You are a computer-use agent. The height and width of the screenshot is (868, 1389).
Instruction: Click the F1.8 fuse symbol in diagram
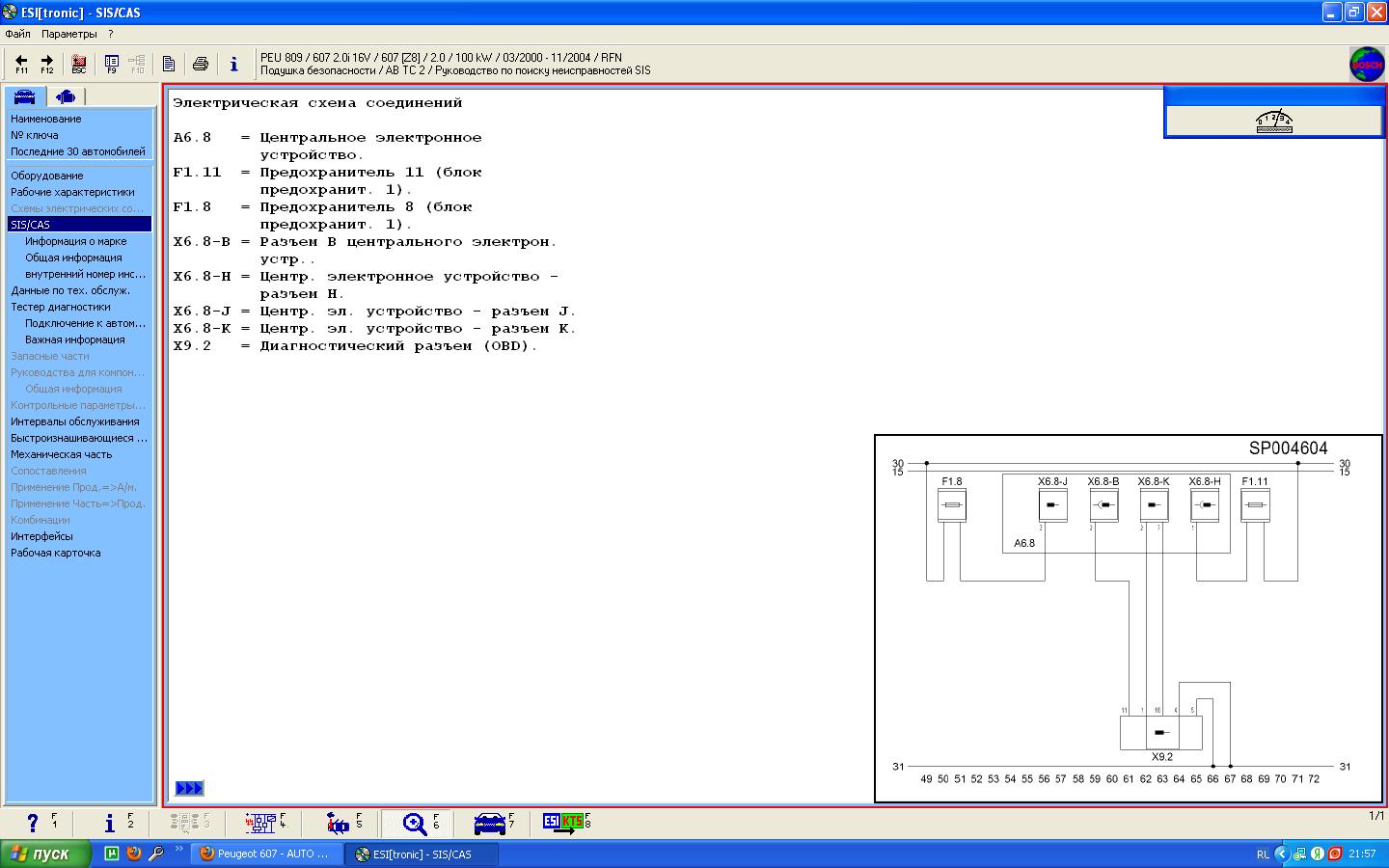[952, 505]
